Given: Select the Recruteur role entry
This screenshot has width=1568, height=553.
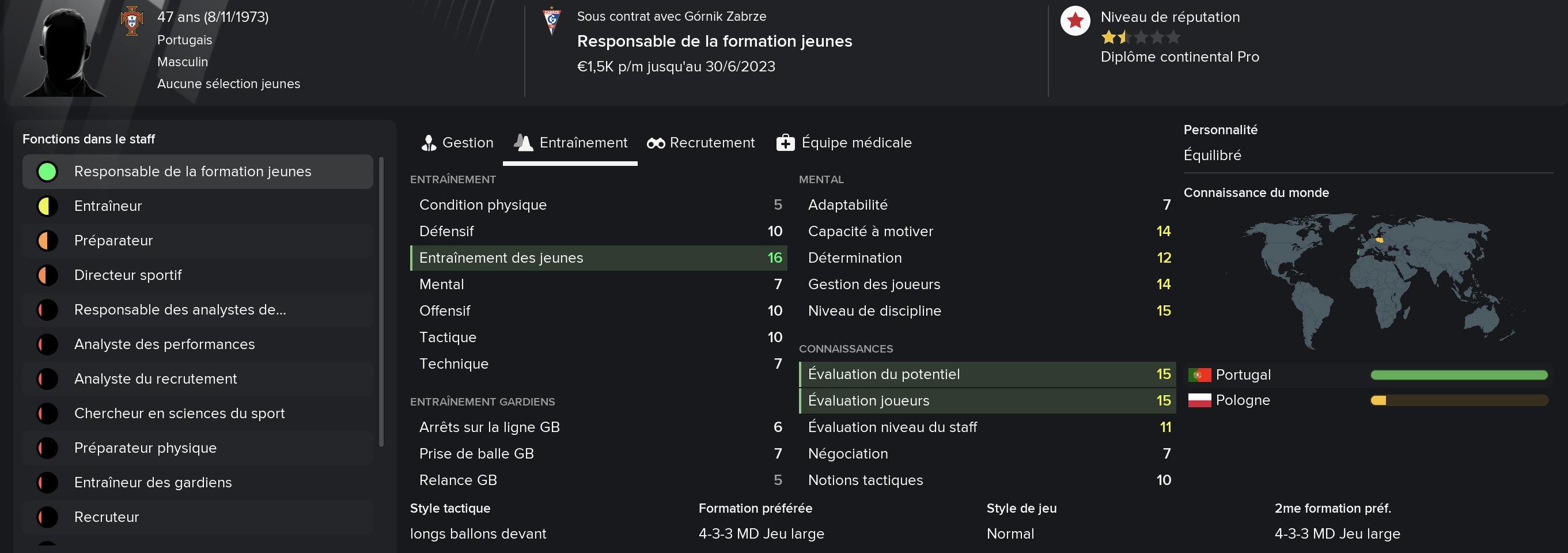Looking at the screenshot, I should coord(198,517).
